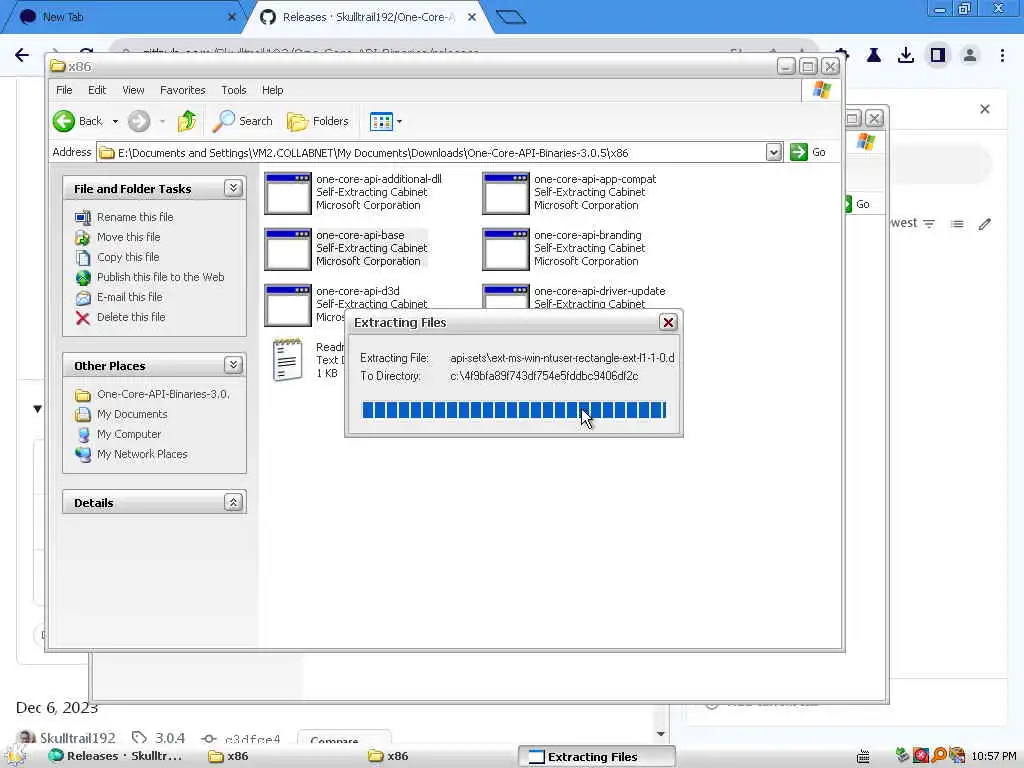1024x768 pixels.
Task: Click Move this file
Action: (x=128, y=237)
